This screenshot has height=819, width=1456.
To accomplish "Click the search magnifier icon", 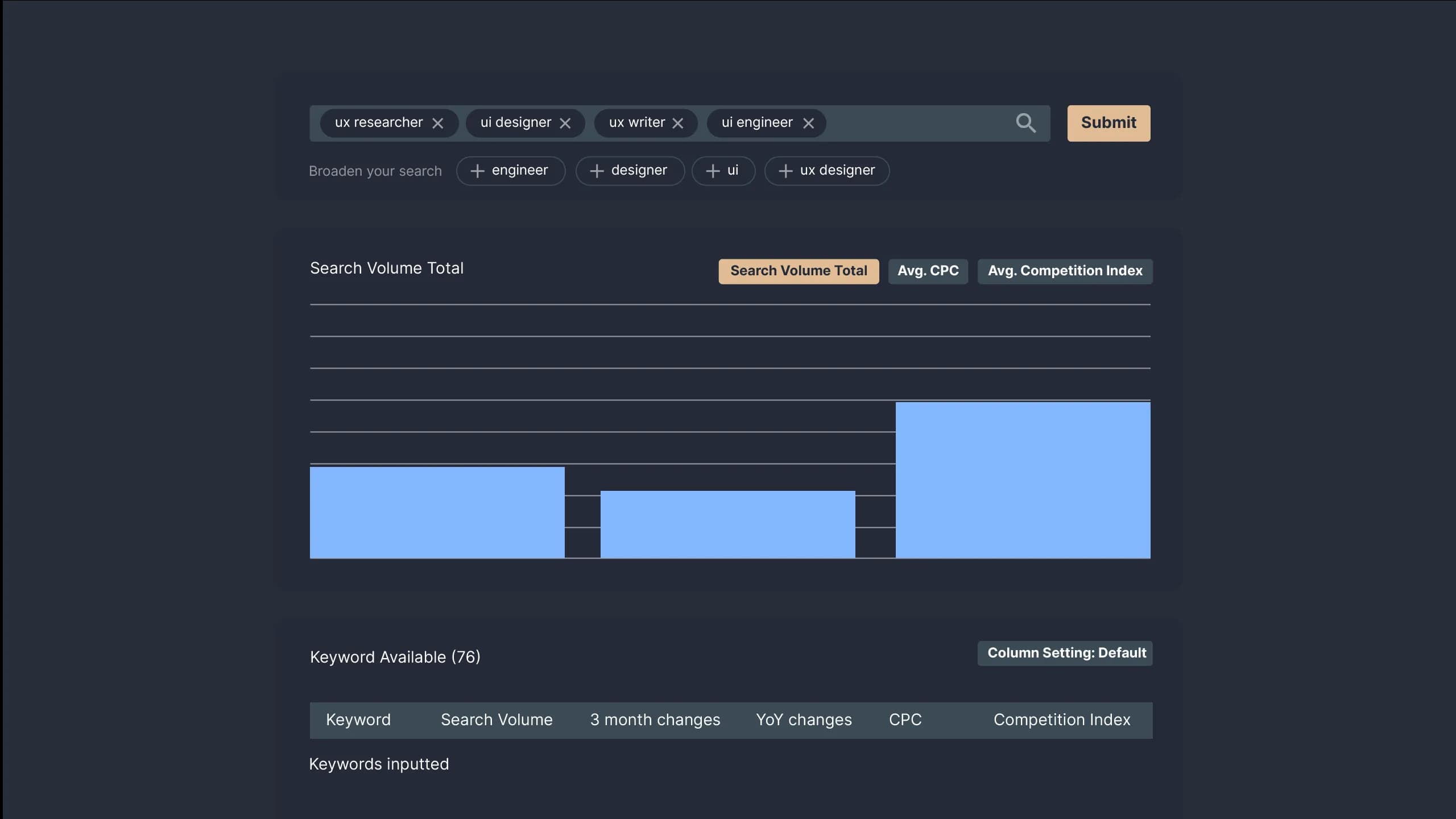I will point(1026,122).
